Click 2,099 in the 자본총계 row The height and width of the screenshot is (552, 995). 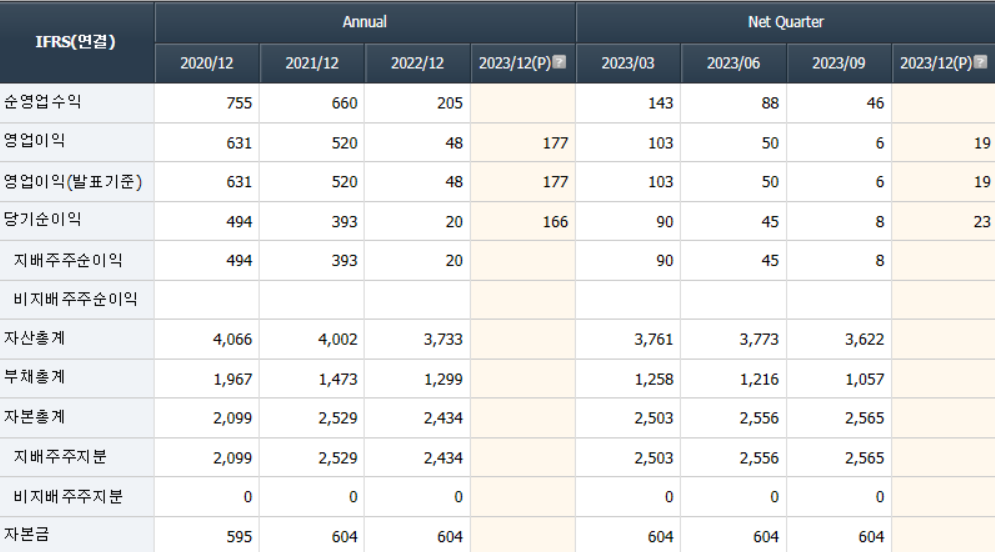pos(233,419)
